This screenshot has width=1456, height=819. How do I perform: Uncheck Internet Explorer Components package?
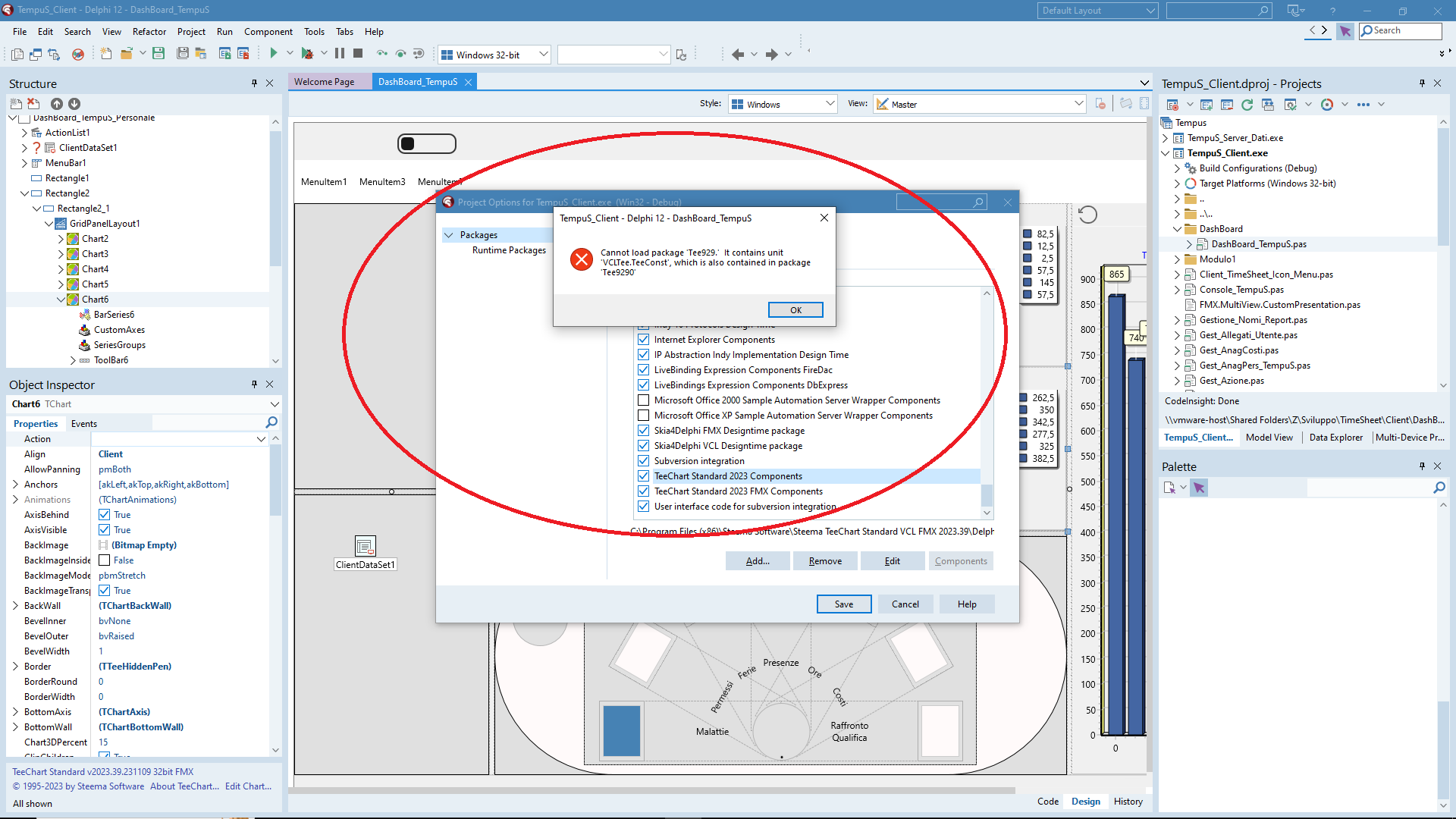pos(644,340)
